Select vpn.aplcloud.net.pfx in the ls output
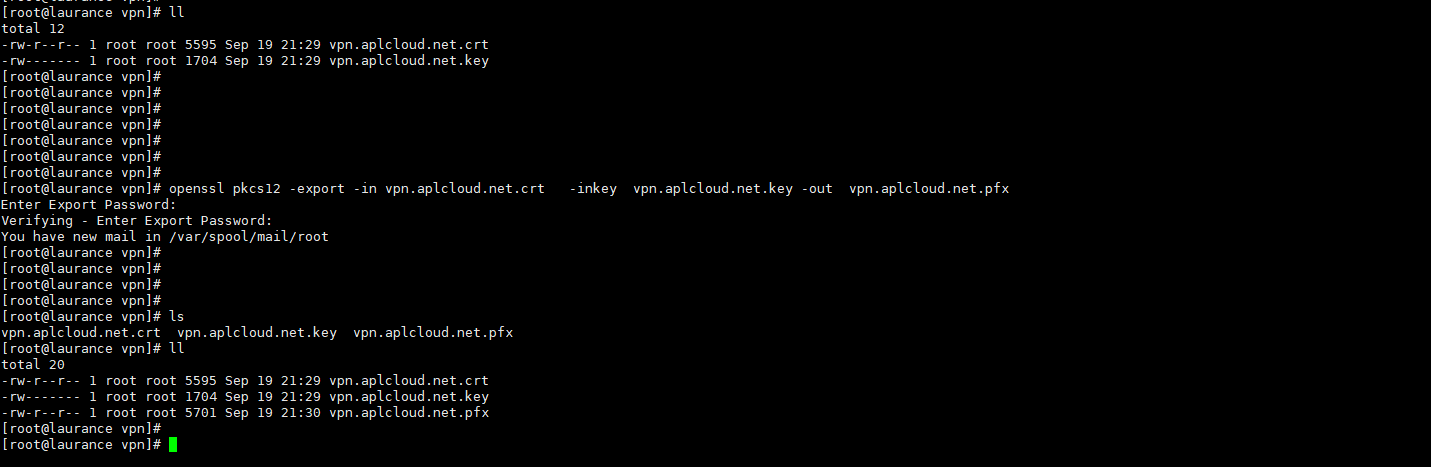This screenshot has width=1431, height=467. tap(433, 333)
